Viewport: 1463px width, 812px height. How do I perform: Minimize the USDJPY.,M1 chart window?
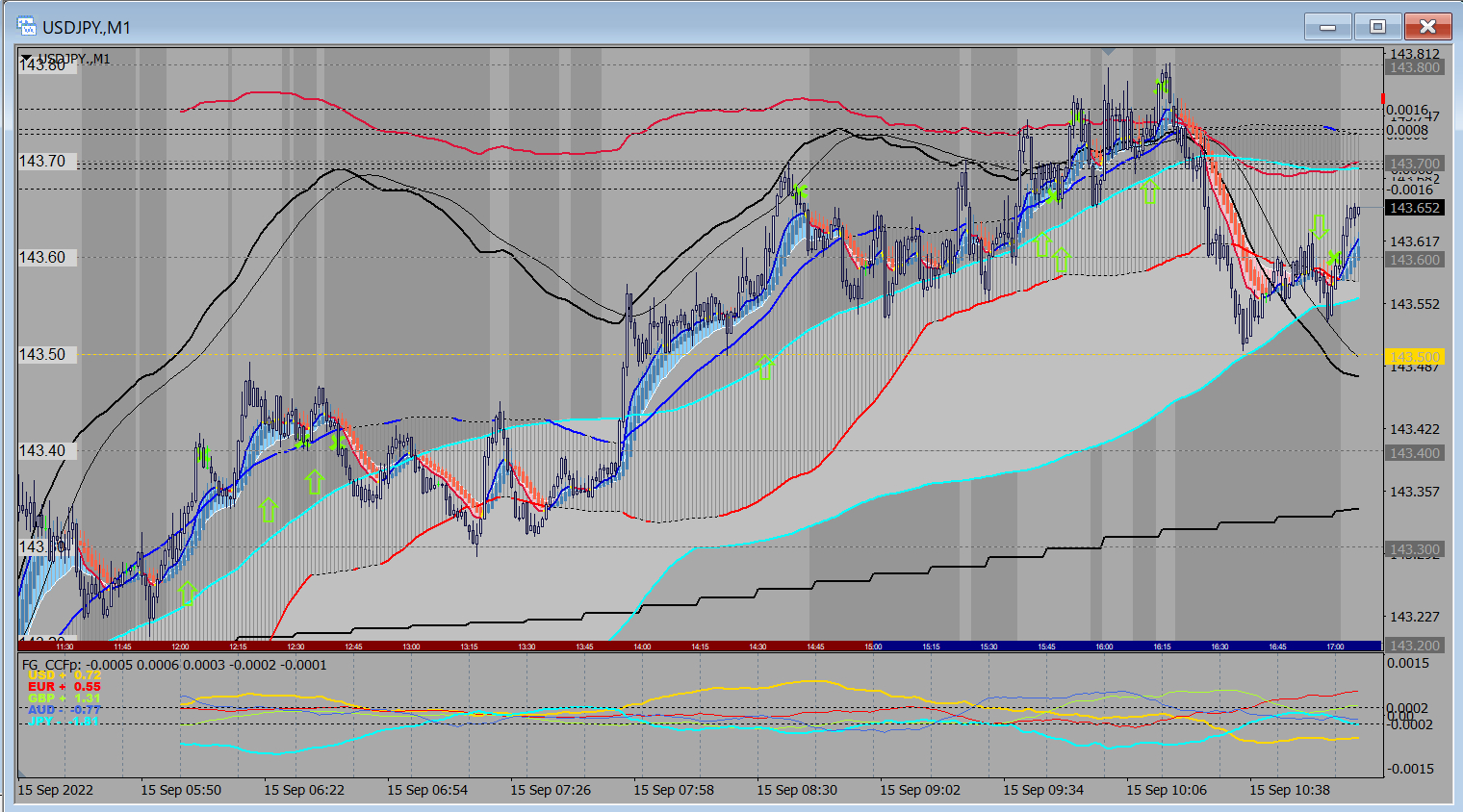coord(1328,27)
